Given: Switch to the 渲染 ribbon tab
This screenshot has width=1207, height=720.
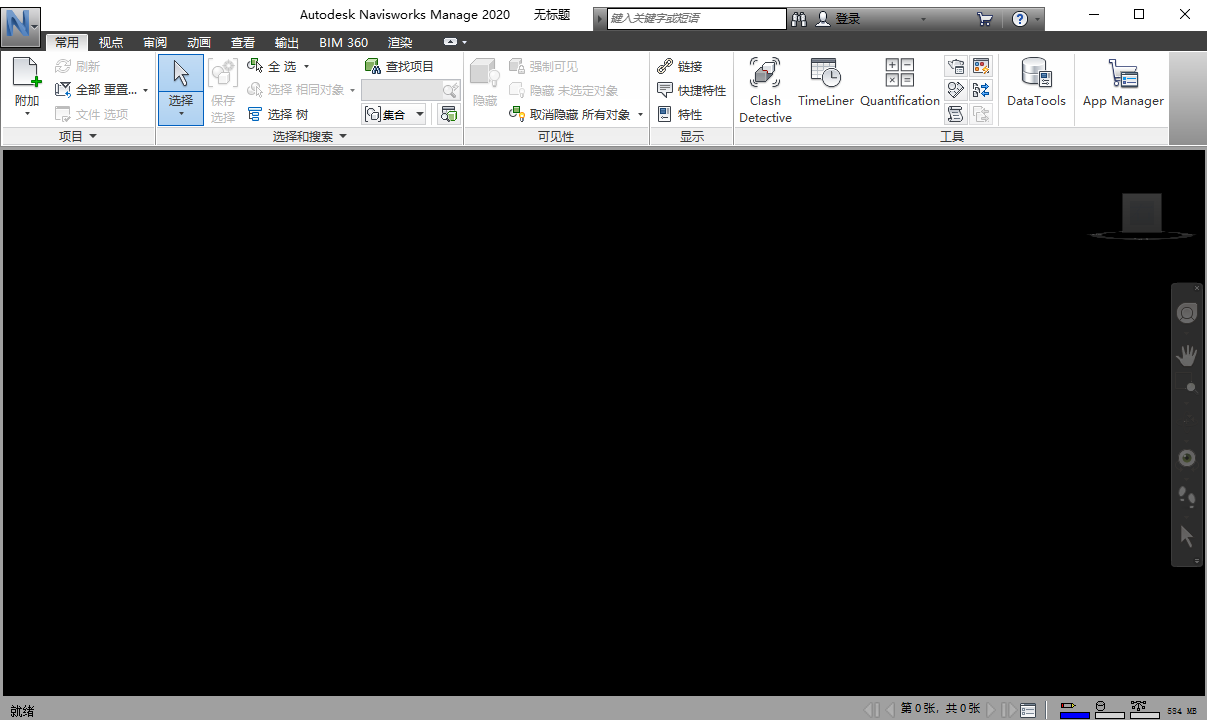Looking at the screenshot, I should 399,42.
